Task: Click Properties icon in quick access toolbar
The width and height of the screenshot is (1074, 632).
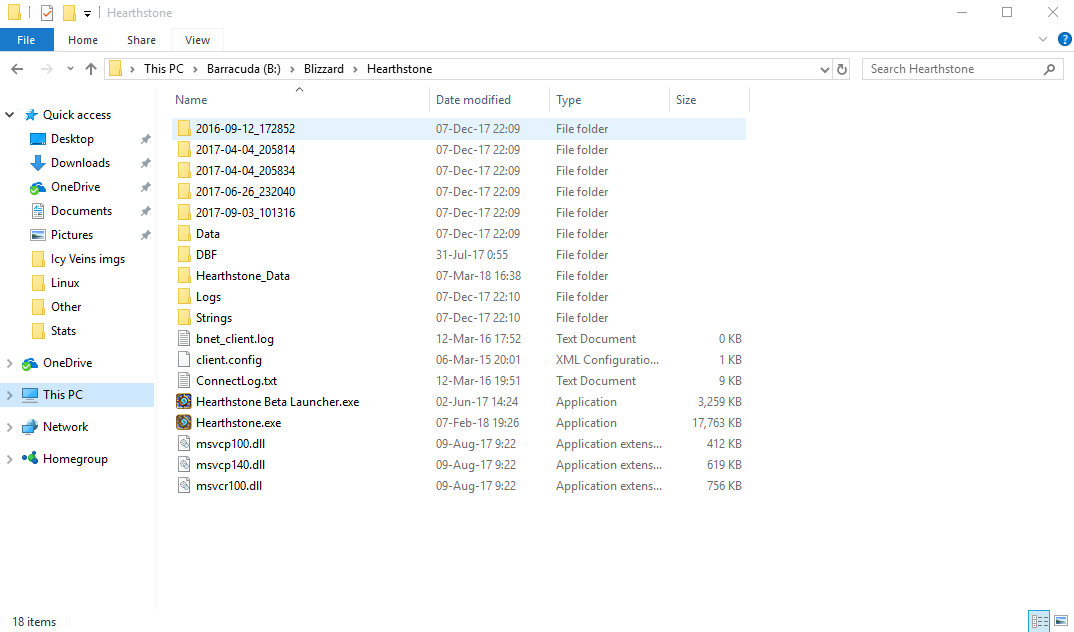Action: pyautogui.click(x=47, y=12)
